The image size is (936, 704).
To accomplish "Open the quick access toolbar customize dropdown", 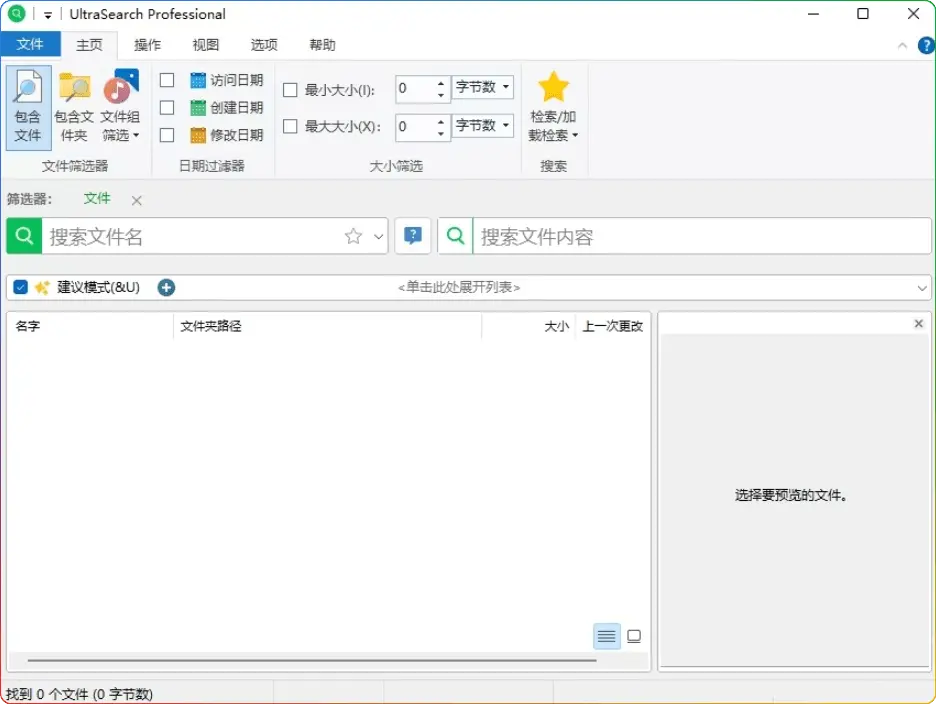I will tap(48, 14).
